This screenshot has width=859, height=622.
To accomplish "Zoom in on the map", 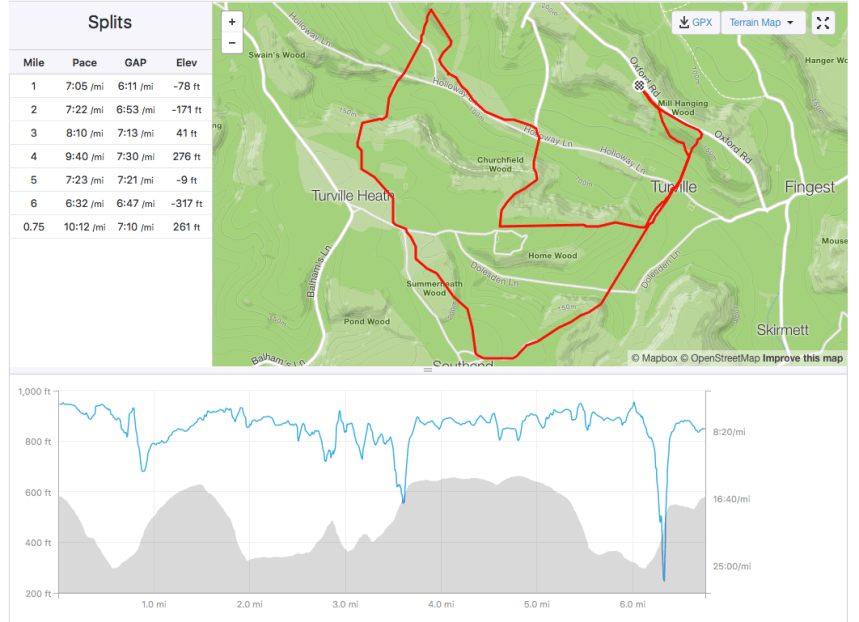I will [x=232, y=21].
